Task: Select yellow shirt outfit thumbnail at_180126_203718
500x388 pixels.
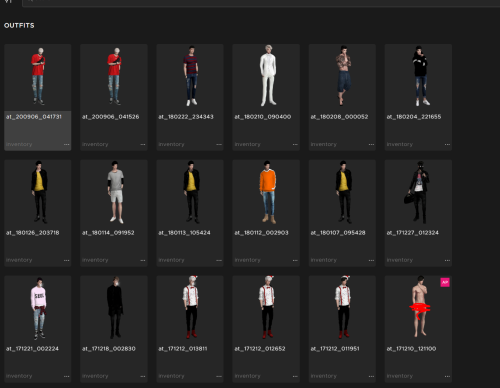Action: click(39, 192)
